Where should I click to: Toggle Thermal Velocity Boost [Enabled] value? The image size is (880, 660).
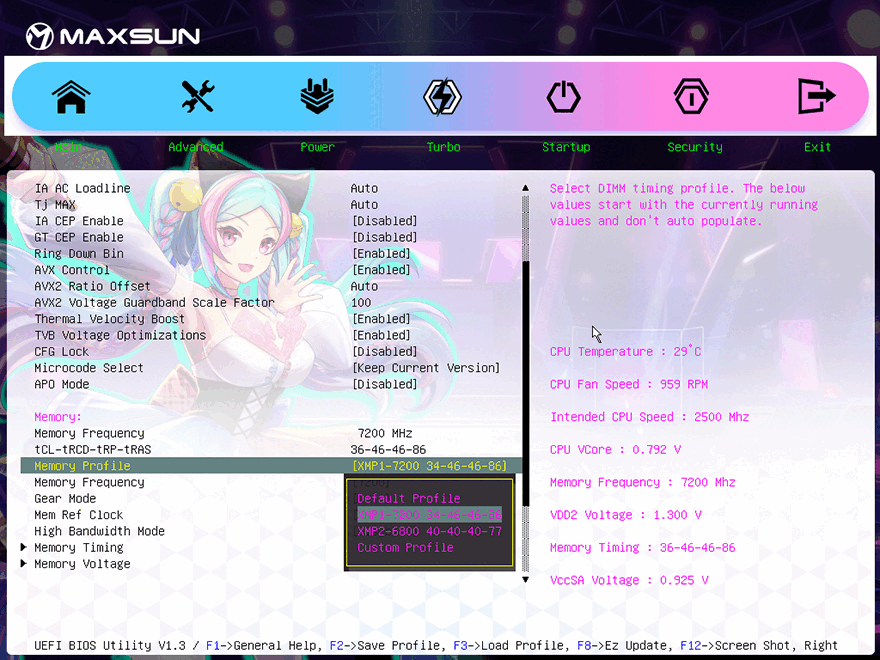coord(382,319)
